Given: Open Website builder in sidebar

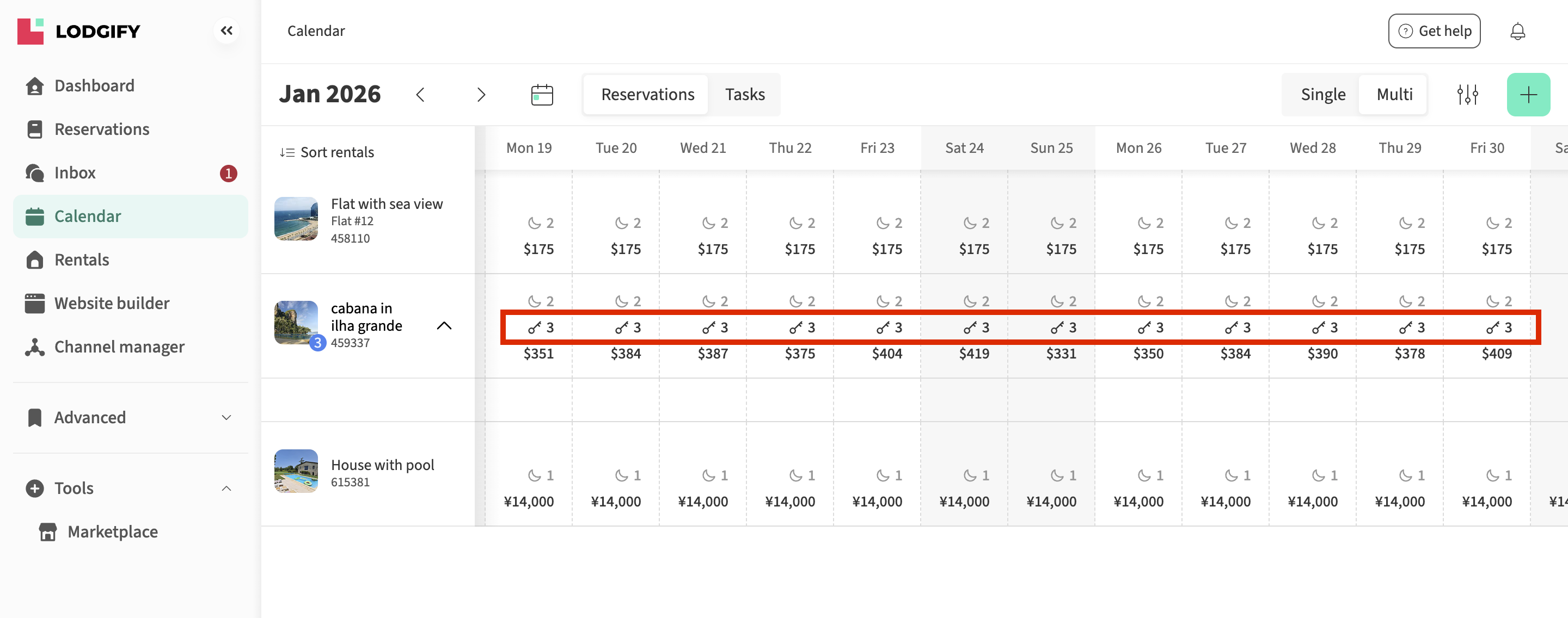Looking at the screenshot, I should tap(112, 303).
